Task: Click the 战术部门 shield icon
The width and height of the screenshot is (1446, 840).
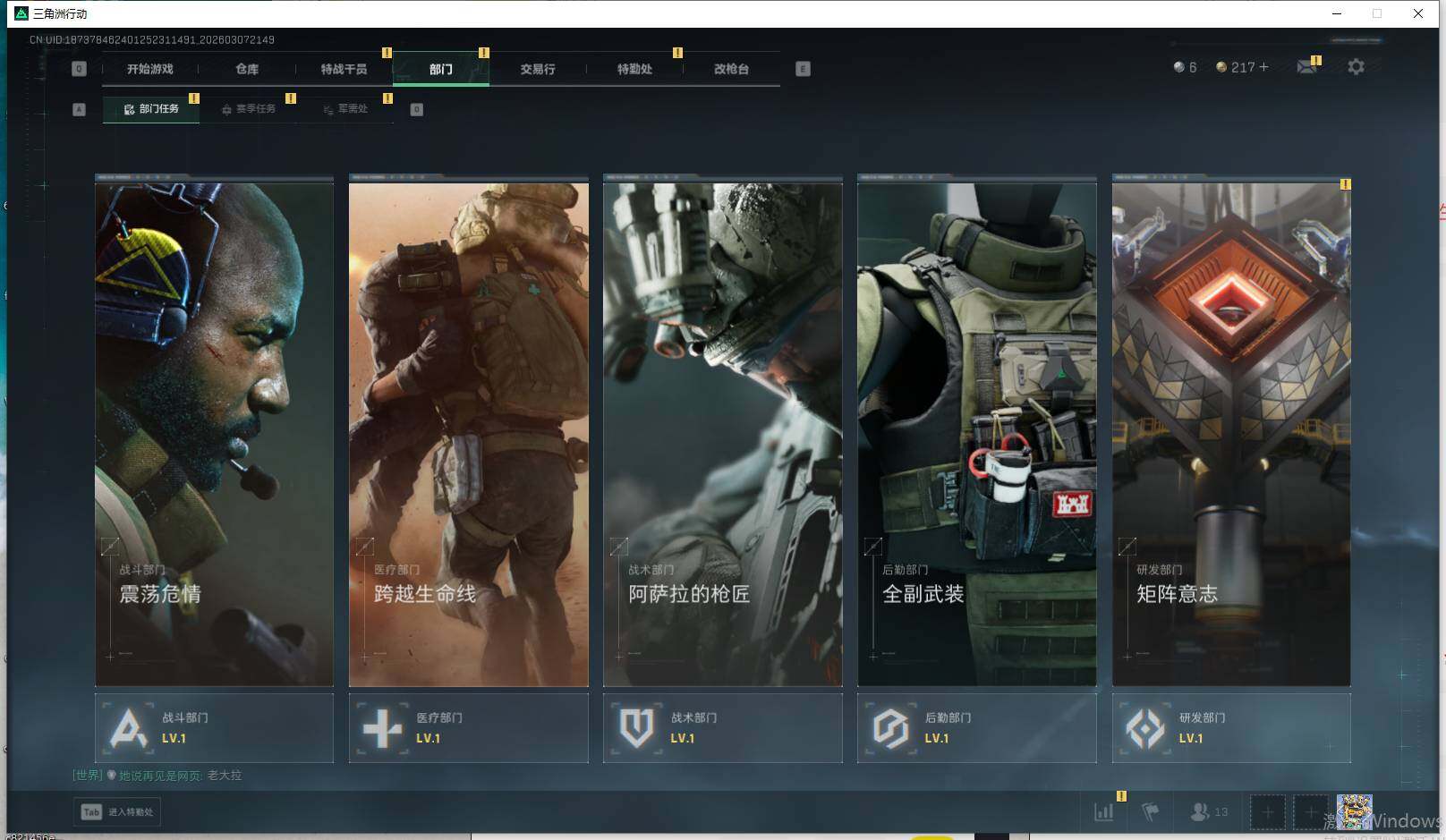Action: coord(636,728)
